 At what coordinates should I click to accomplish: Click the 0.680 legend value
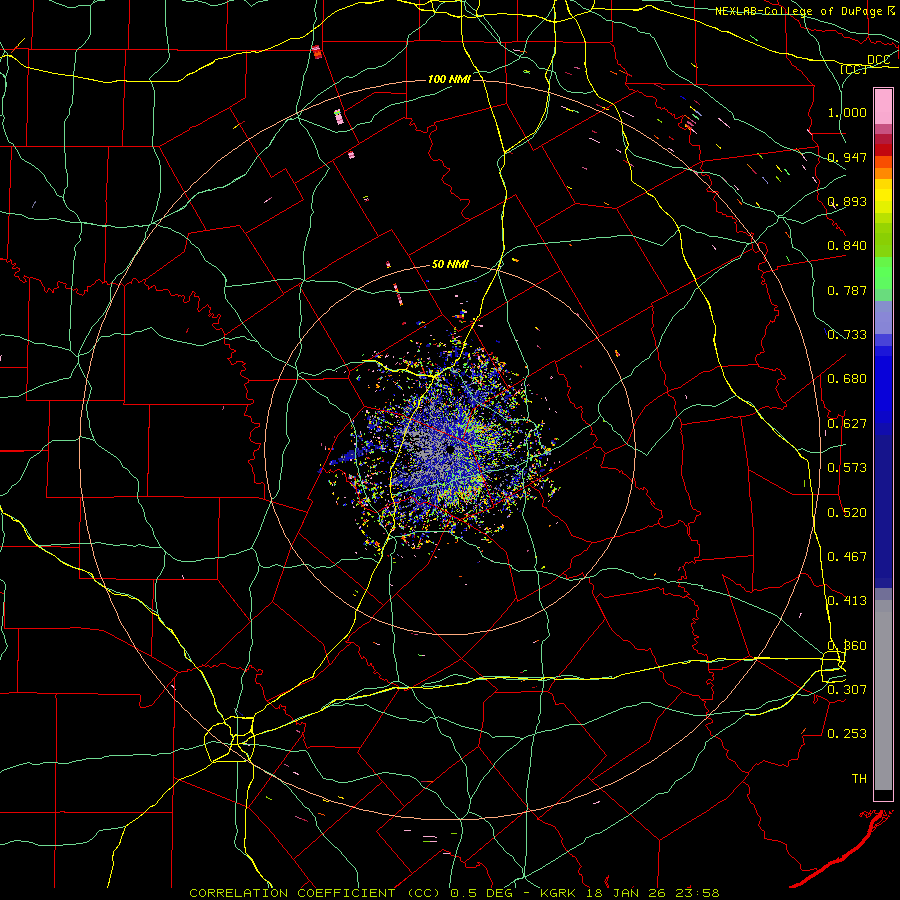(x=847, y=379)
